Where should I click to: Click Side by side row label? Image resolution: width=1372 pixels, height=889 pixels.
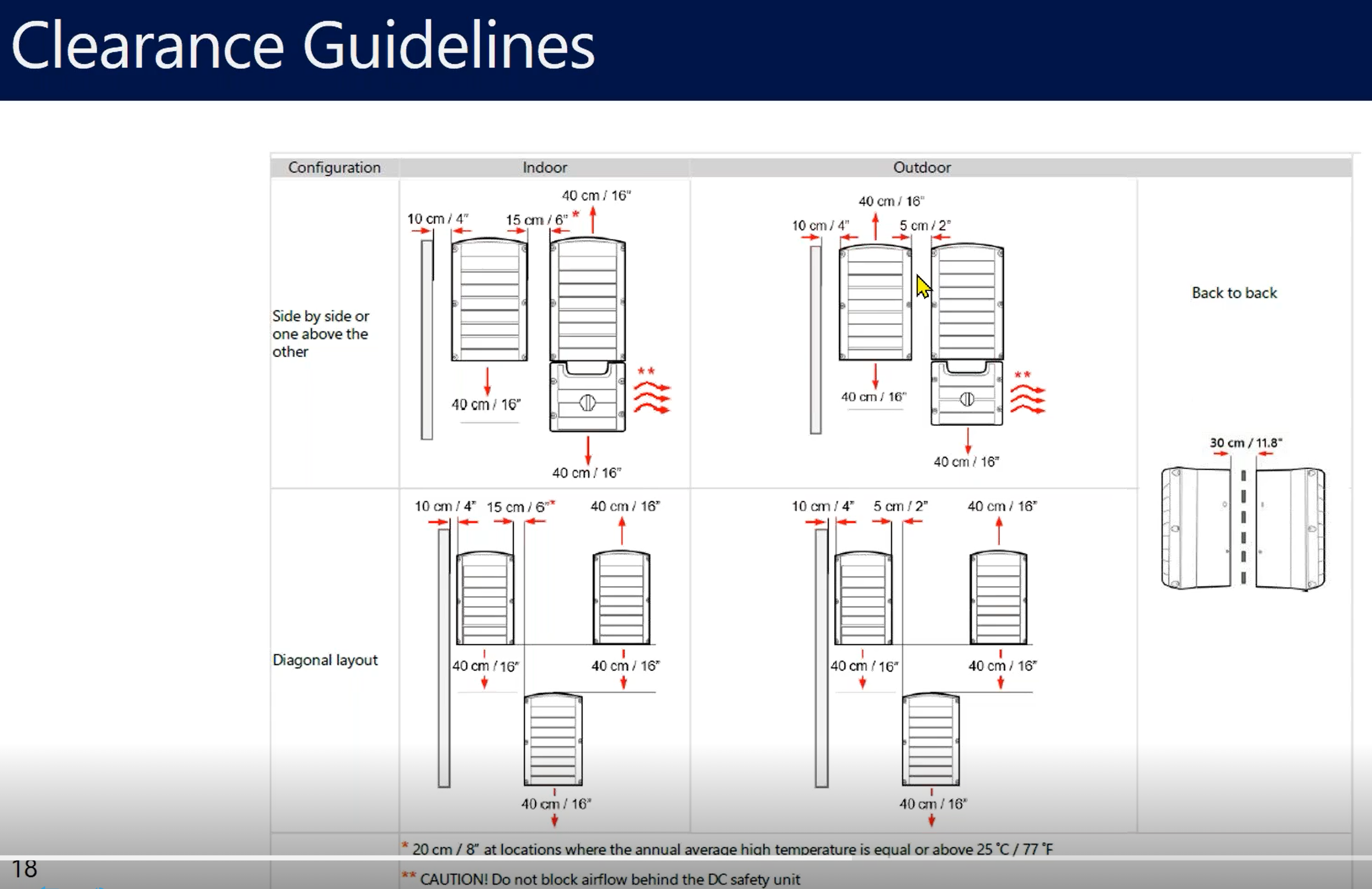coord(320,334)
